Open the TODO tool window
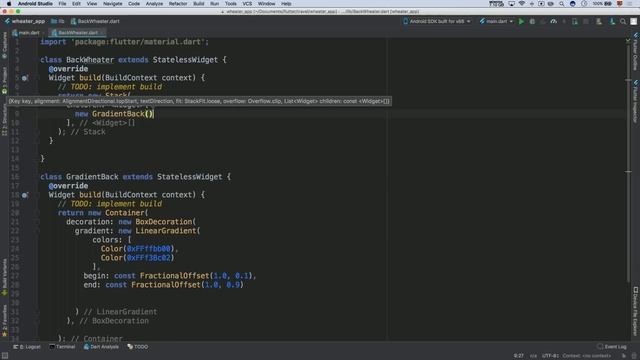The width and height of the screenshot is (640, 360). tap(138, 347)
